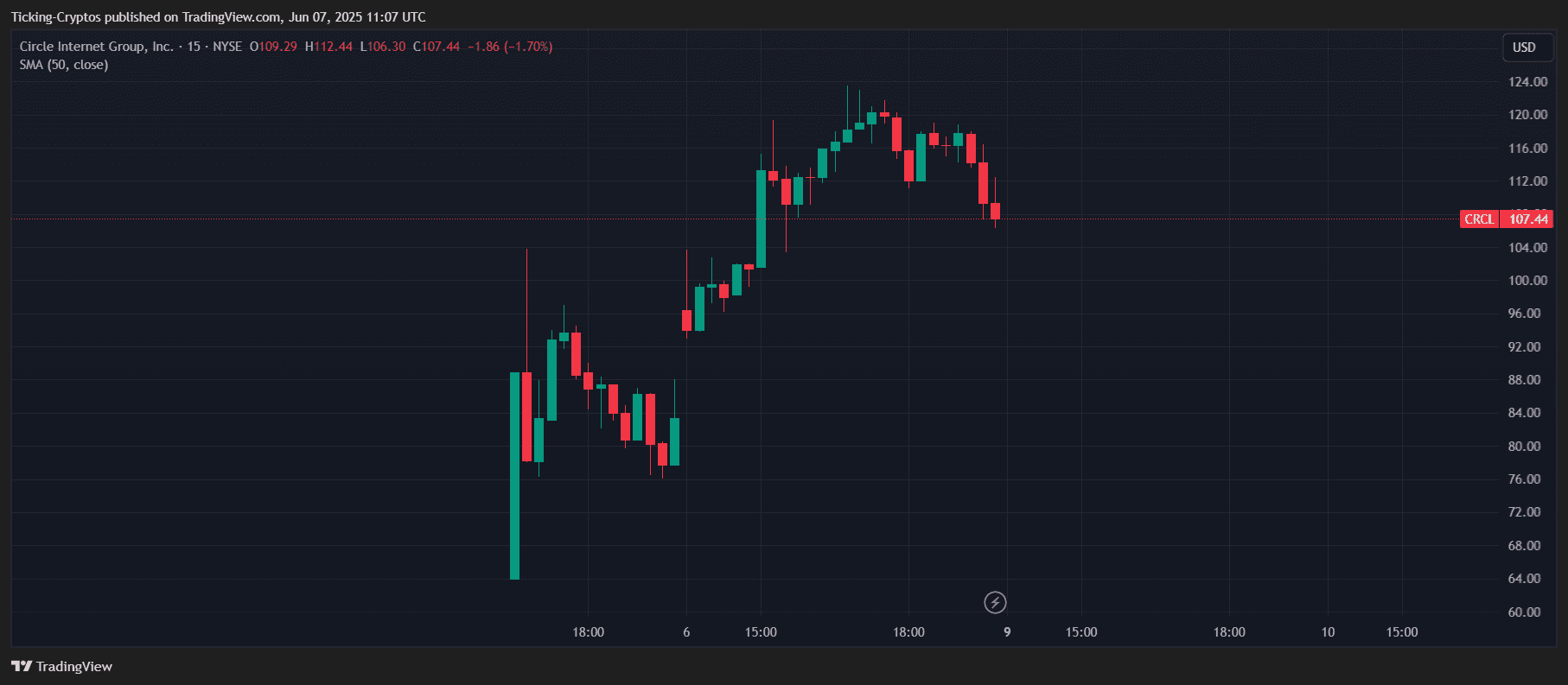Click the Circle Internet Group, Inc. title
Screen dimensions: 1568x685
96,47
